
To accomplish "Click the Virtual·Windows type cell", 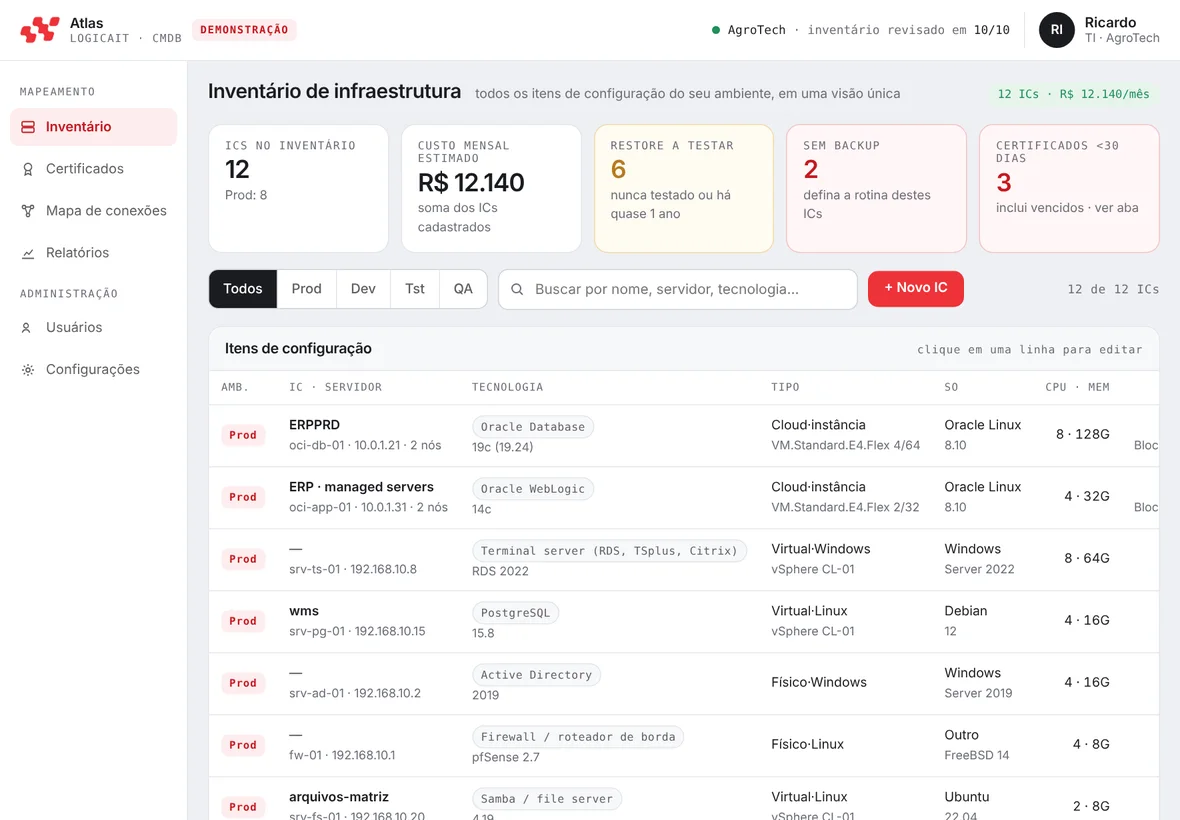I will [x=821, y=548].
